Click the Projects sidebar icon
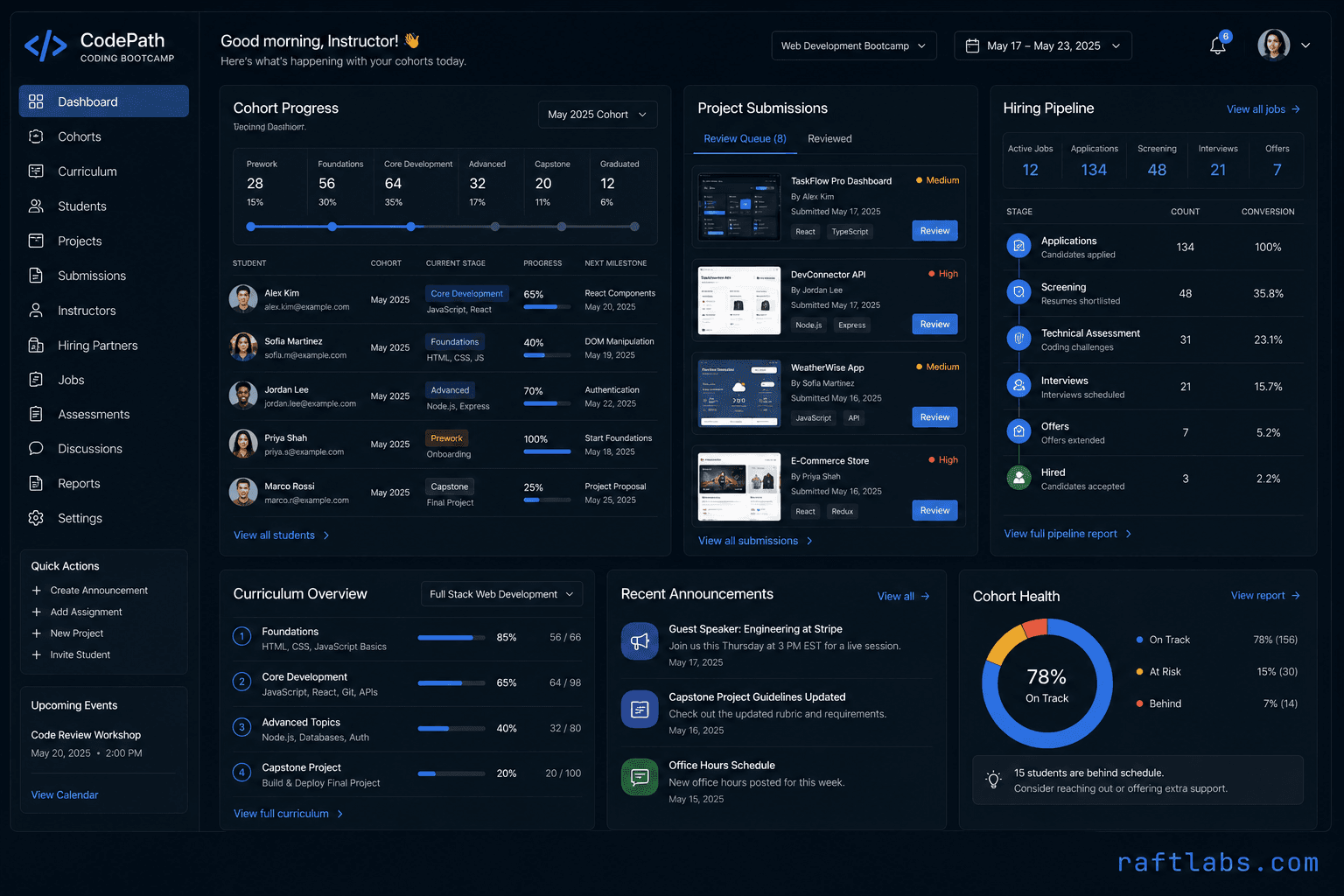Image resolution: width=1344 pixels, height=896 pixels. tap(36, 241)
